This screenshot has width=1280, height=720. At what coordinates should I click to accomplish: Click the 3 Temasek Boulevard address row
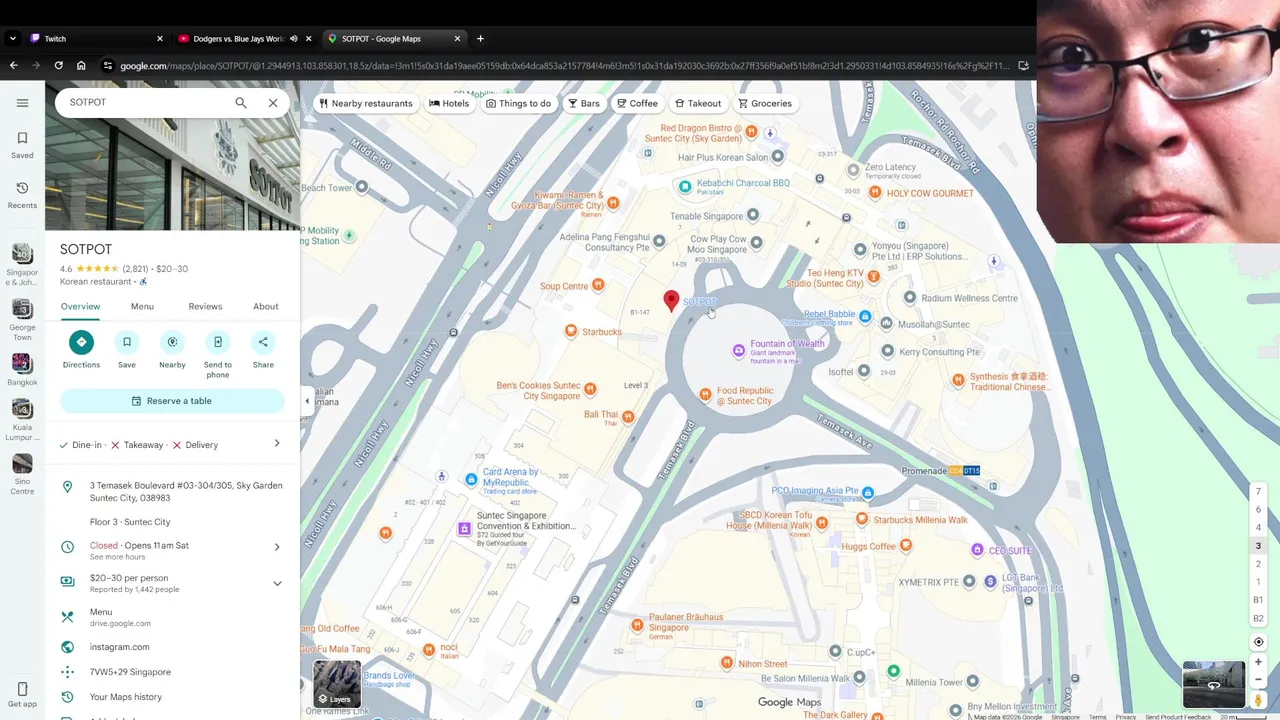click(x=172, y=491)
